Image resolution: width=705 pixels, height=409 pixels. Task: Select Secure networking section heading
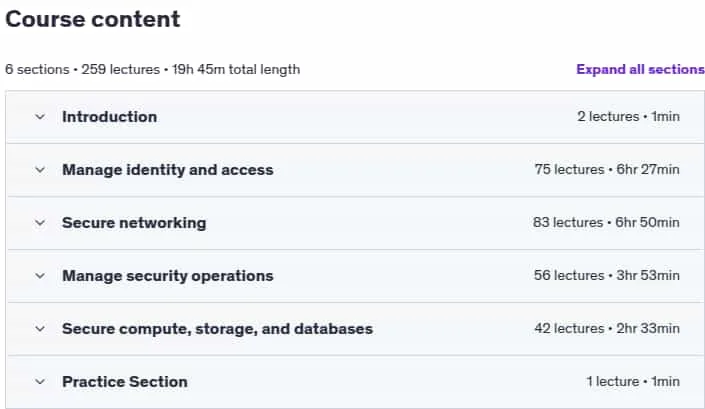point(134,223)
